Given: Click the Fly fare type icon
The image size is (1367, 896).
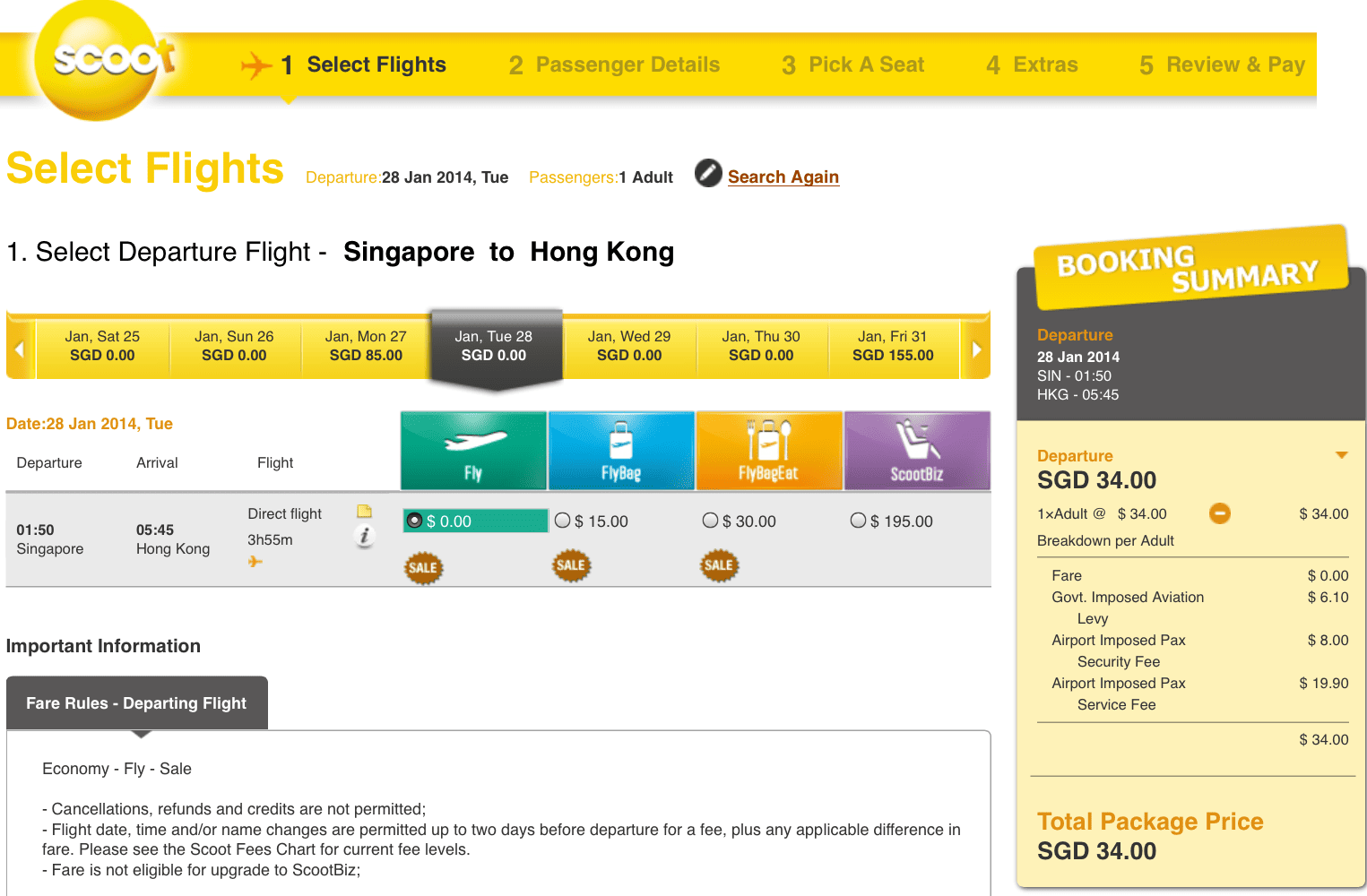Looking at the screenshot, I should [473, 451].
